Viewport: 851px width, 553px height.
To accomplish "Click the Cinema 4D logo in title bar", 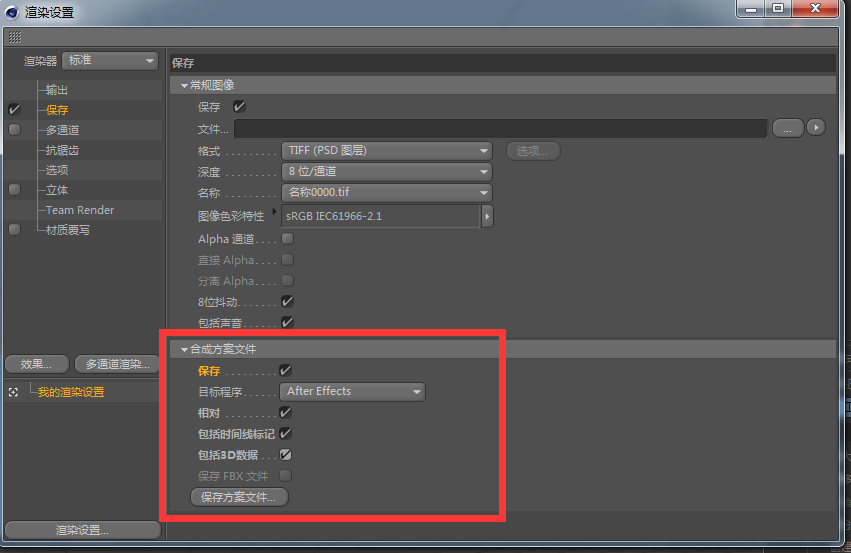I will [12, 12].
